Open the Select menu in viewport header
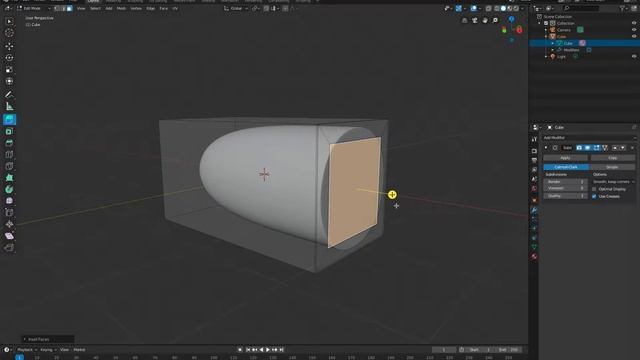Image resolution: width=640 pixels, height=360 pixels. [x=95, y=8]
